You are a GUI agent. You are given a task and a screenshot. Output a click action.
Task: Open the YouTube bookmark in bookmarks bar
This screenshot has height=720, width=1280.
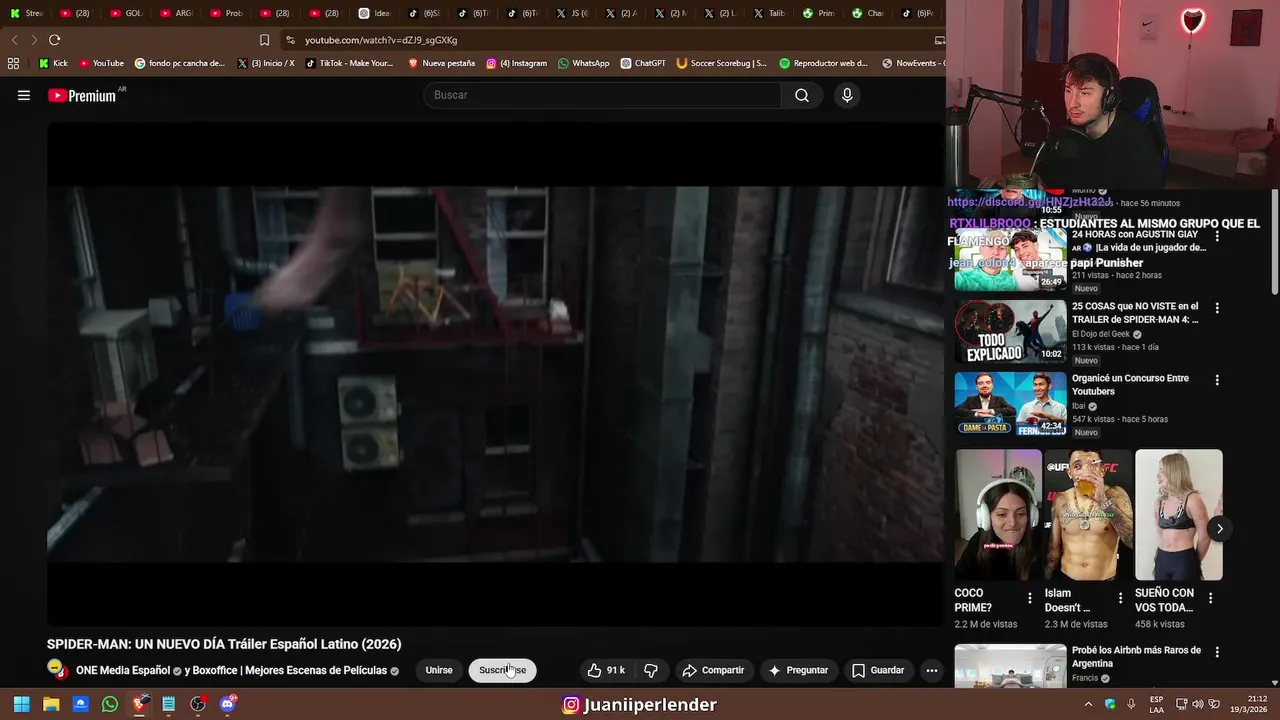(x=101, y=63)
